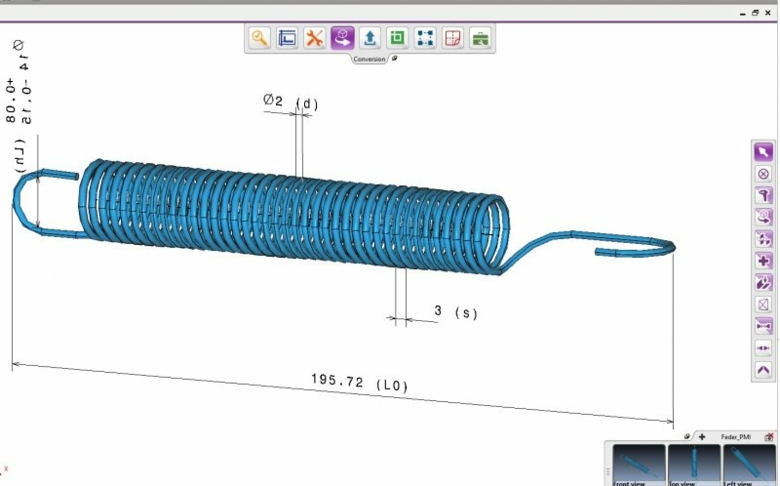Select the Feder_PMI views tab
The image size is (780, 486).
pos(736,437)
